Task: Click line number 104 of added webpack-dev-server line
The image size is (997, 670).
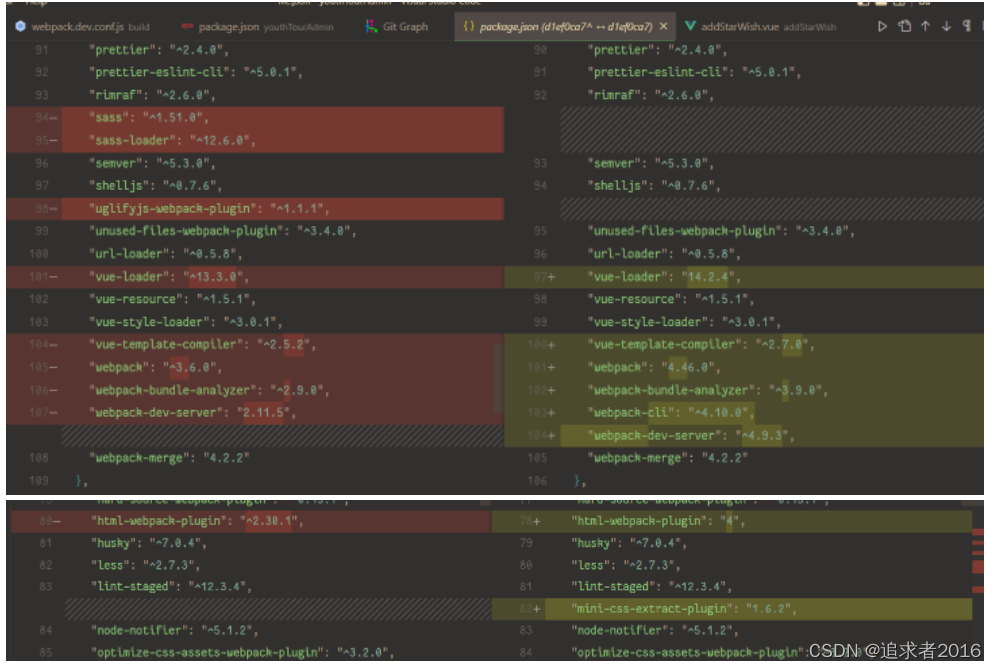Action: pyautogui.click(x=538, y=436)
